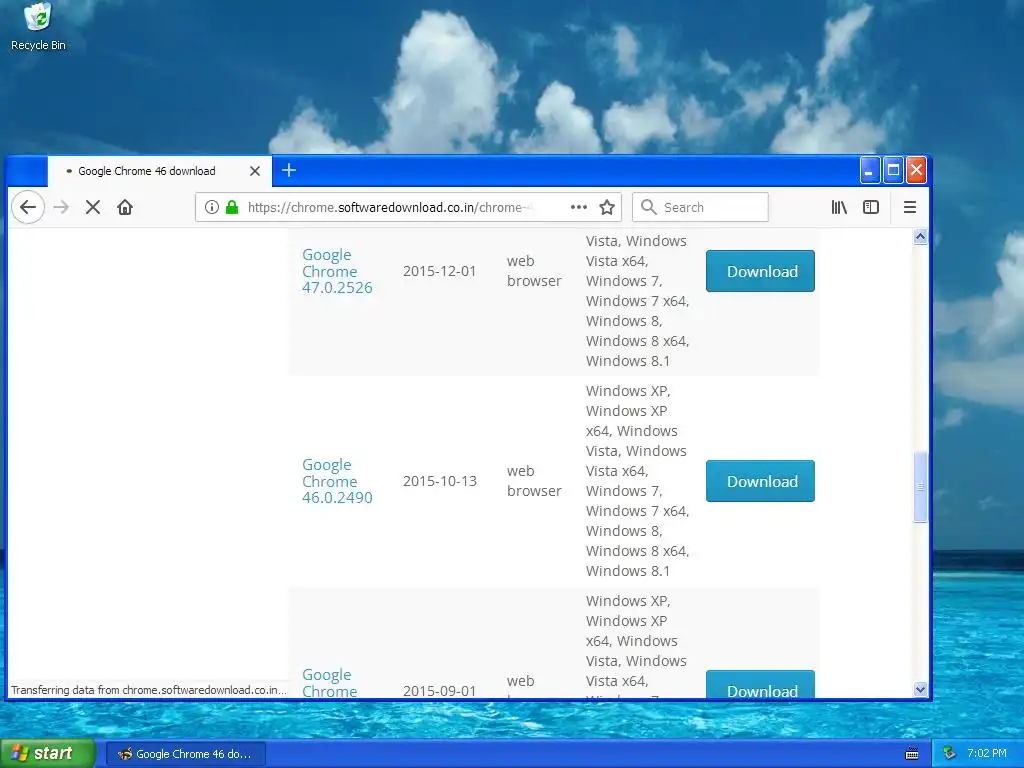This screenshot has height=768, width=1024.
Task: Download the 2015-09-01 Chrome release
Action: pos(760,684)
